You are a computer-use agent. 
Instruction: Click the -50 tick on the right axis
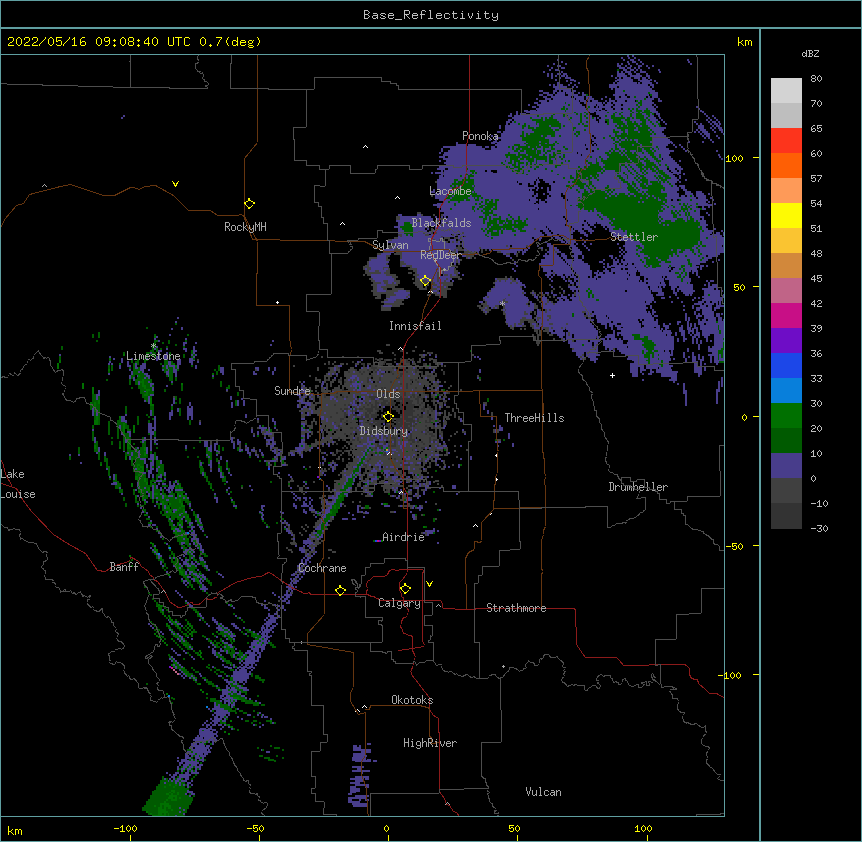point(733,546)
